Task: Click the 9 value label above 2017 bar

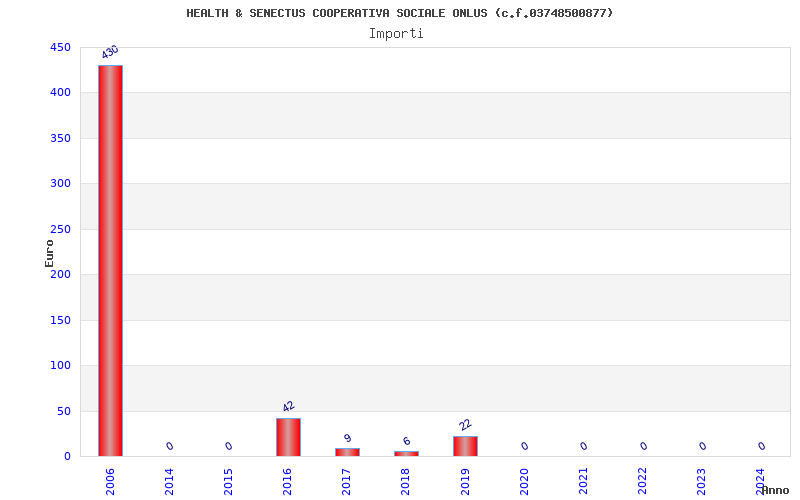Action: 347,438
